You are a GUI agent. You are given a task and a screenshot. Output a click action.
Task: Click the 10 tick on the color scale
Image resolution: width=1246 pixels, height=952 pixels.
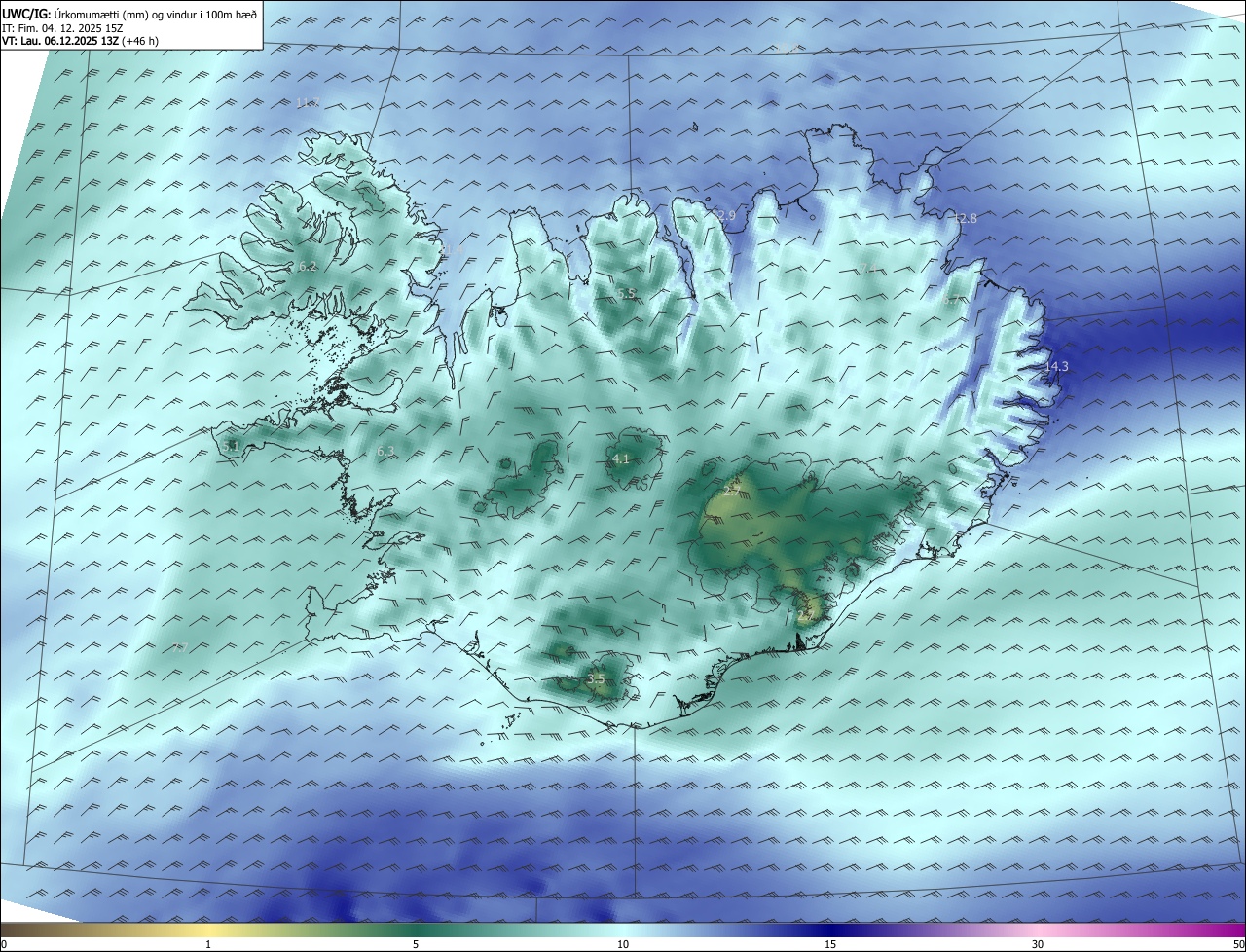pos(623,944)
